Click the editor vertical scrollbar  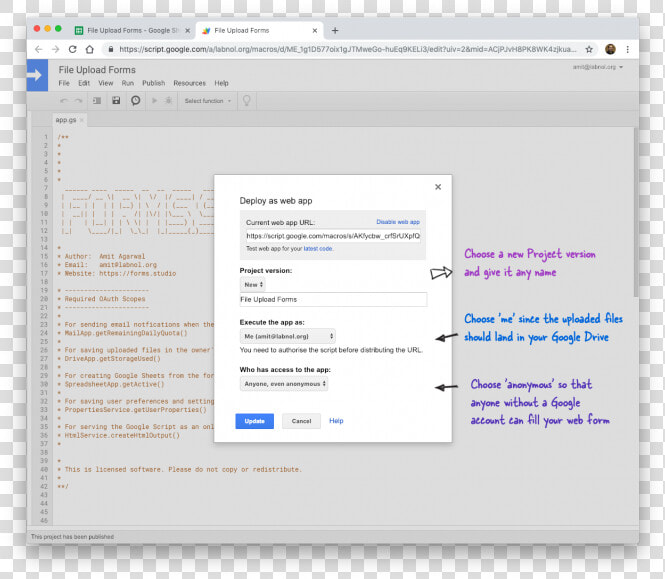pyautogui.click(x=635, y=212)
